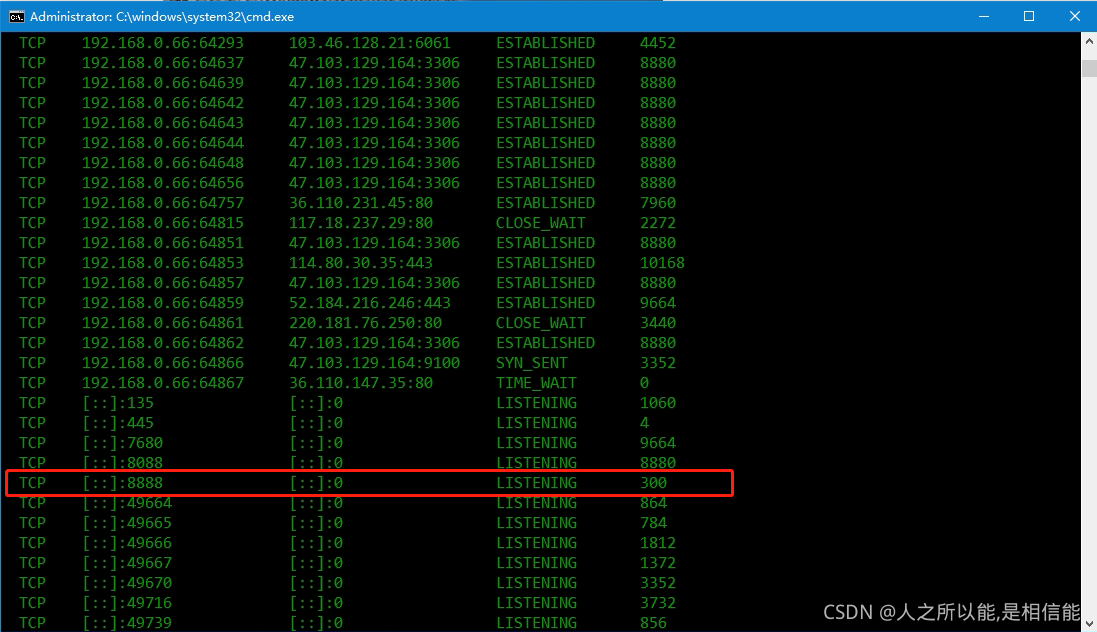Click the cmd icon in the title bar
The image size is (1097, 632).
click(16, 16)
